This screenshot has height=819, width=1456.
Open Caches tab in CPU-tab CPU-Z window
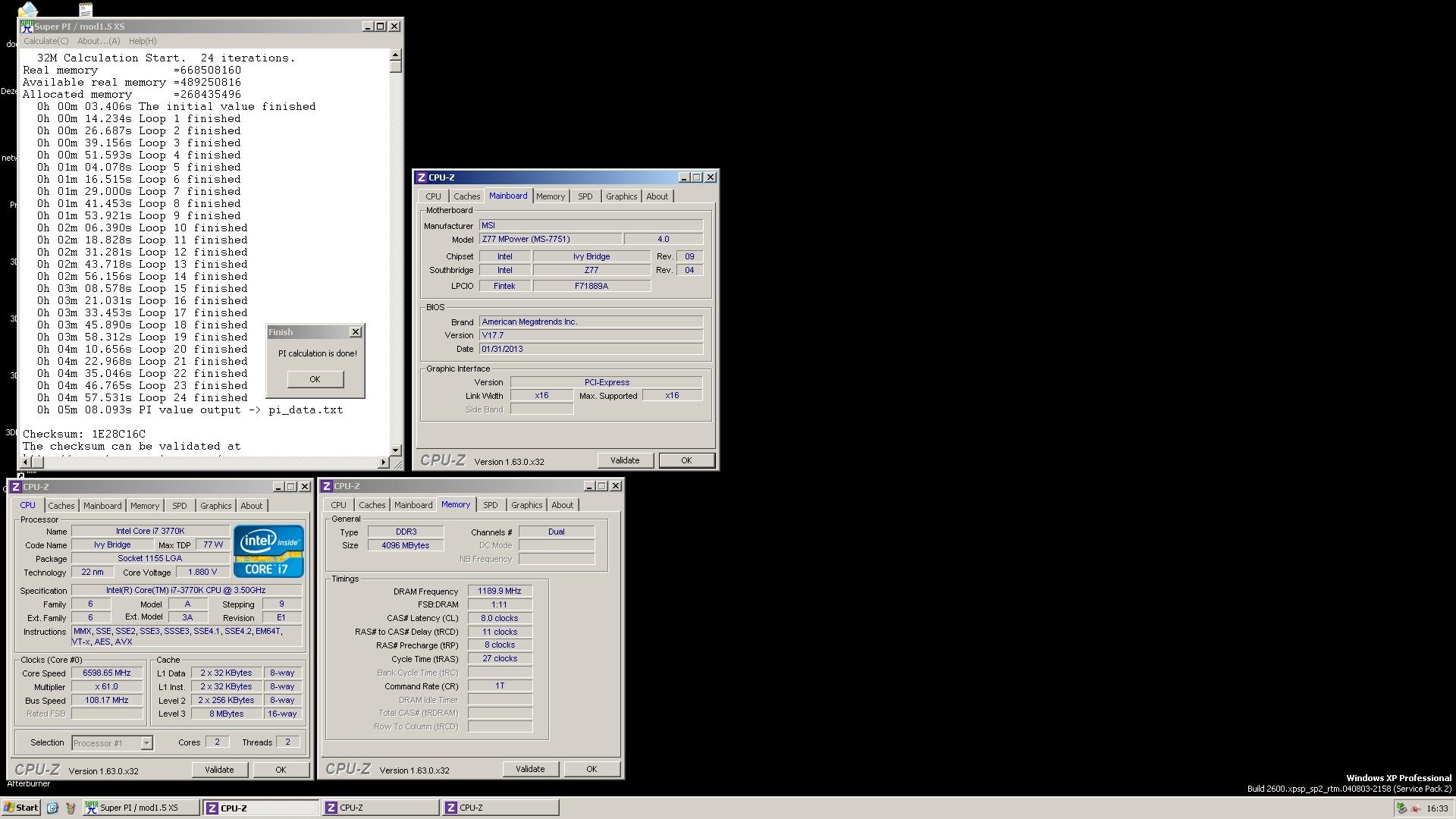[61, 506]
